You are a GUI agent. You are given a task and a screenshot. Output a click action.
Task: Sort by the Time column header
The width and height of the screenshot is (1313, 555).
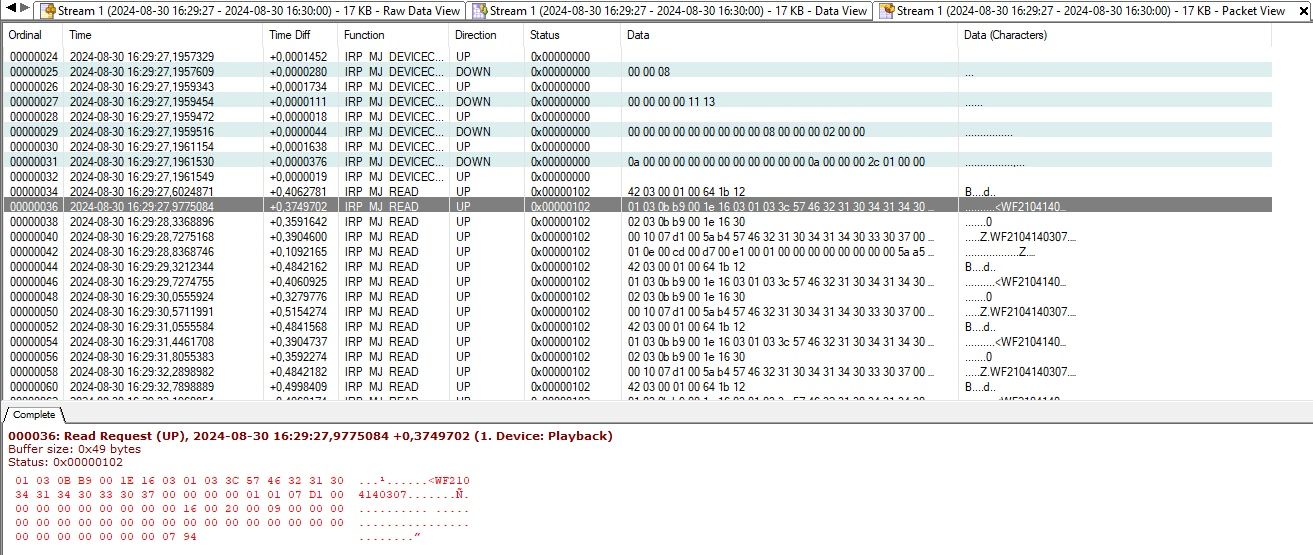pyautogui.click(x=163, y=35)
